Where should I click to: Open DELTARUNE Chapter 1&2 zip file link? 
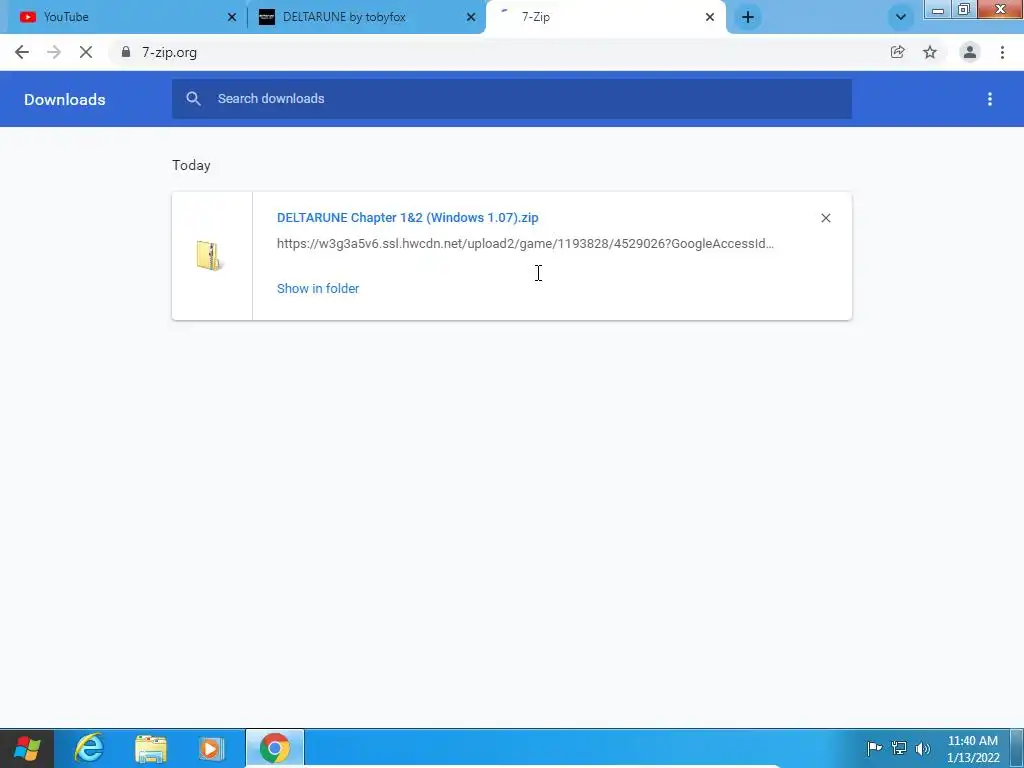point(408,217)
